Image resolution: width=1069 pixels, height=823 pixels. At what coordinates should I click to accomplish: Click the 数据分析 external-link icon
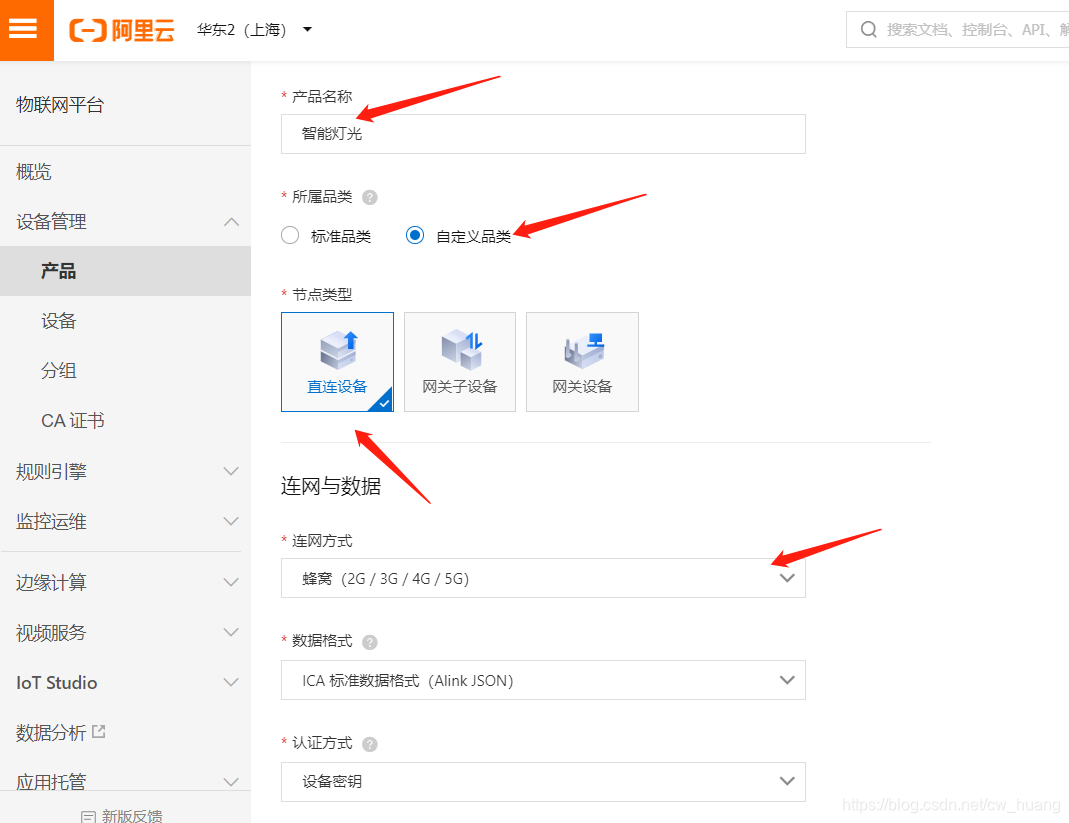99,732
